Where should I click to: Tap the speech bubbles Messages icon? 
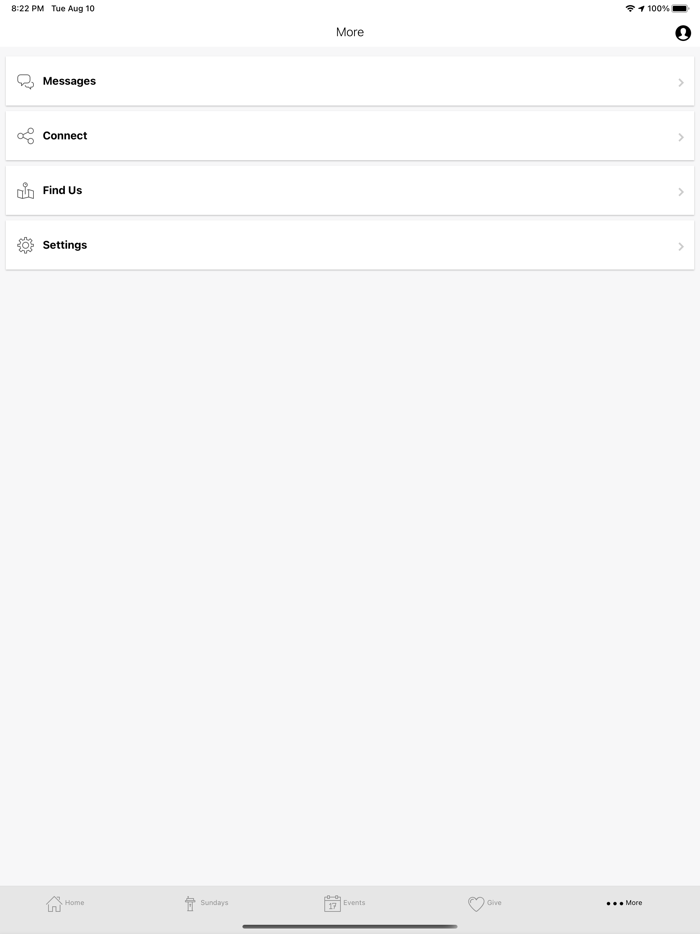click(26, 82)
